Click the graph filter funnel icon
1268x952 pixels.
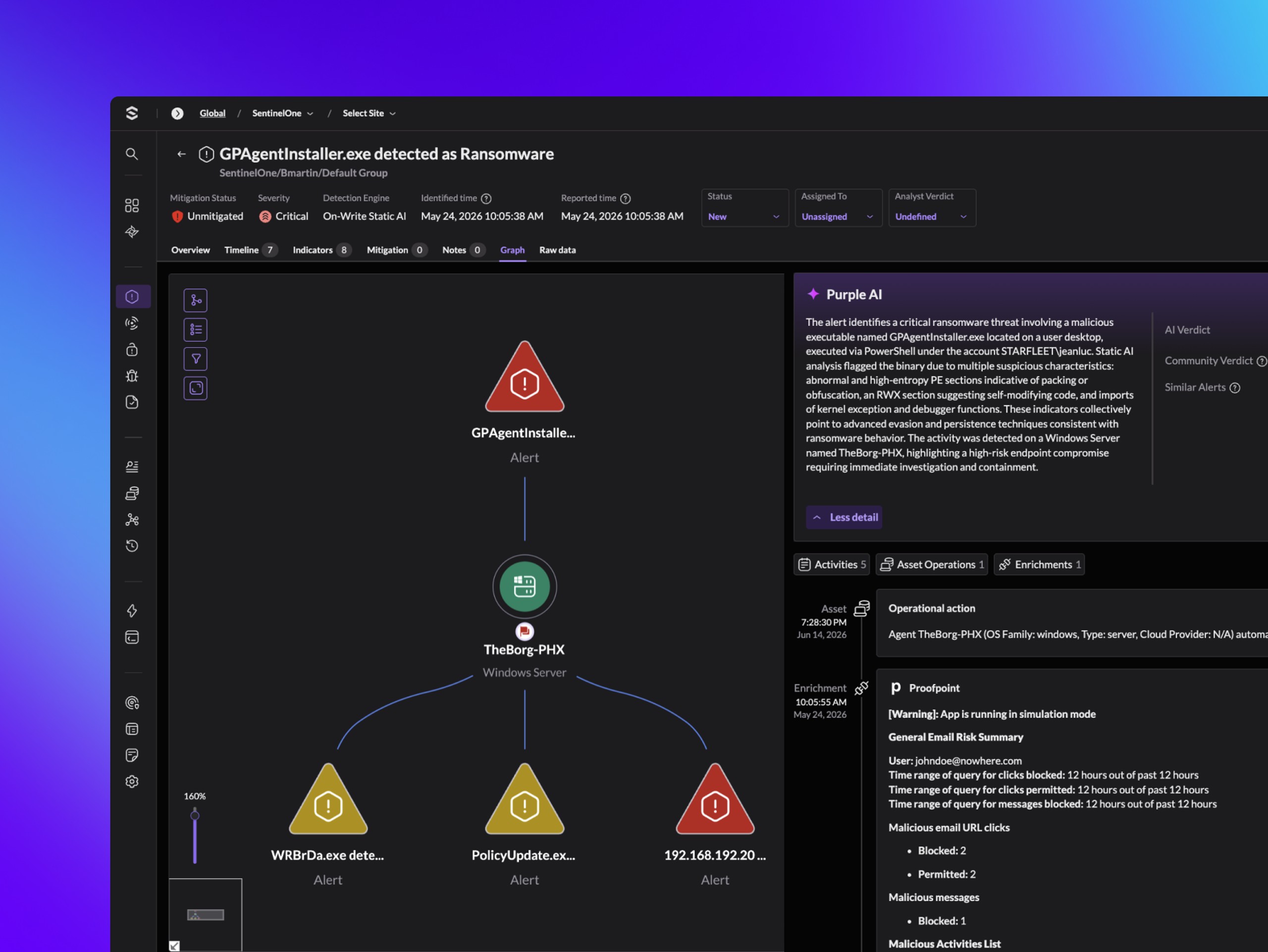[x=196, y=359]
